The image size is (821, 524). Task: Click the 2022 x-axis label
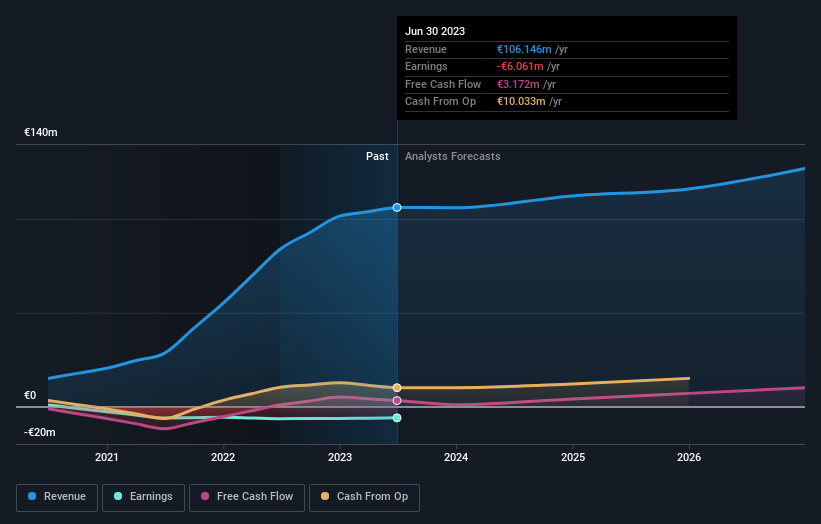[x=223, y=458]
